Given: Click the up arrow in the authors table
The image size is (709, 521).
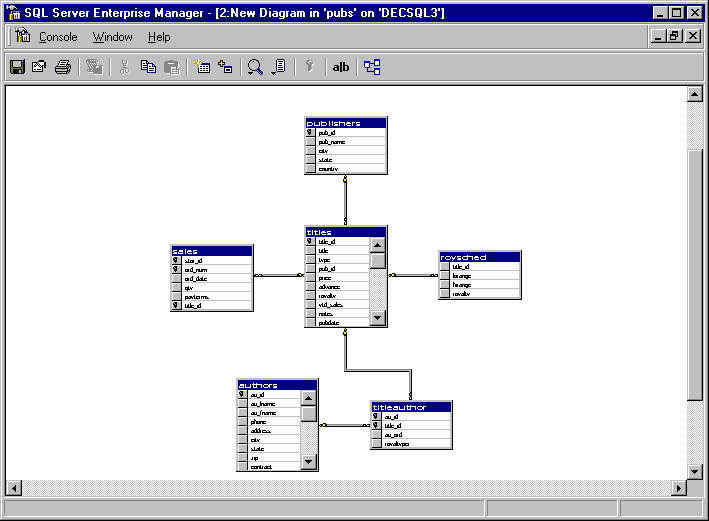Looking at the screenshot, I should [309, 398].
